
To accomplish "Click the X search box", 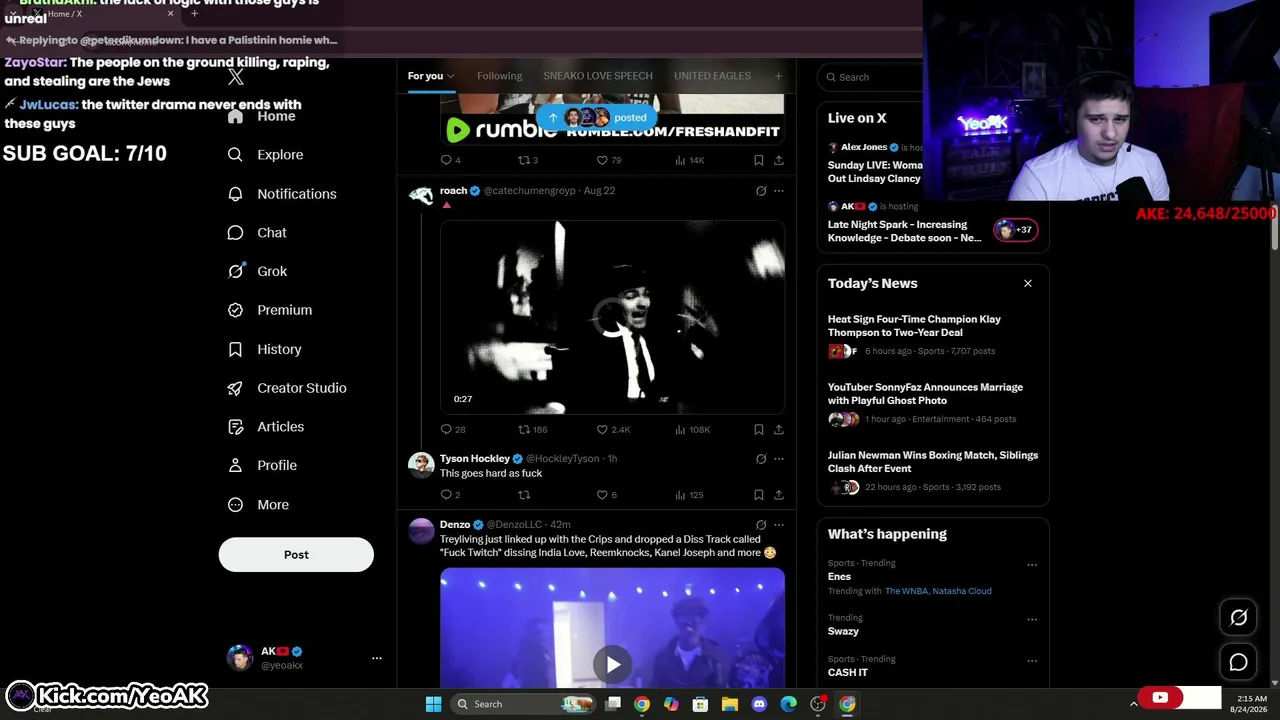I will pyautogui.click(x=872, y=77).
